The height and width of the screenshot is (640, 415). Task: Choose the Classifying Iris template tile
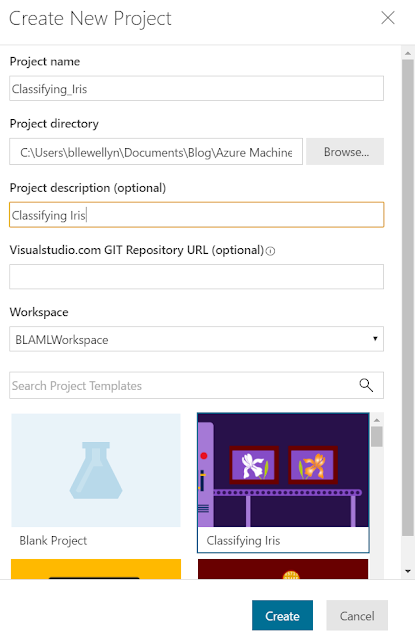[x=283, y=482]
